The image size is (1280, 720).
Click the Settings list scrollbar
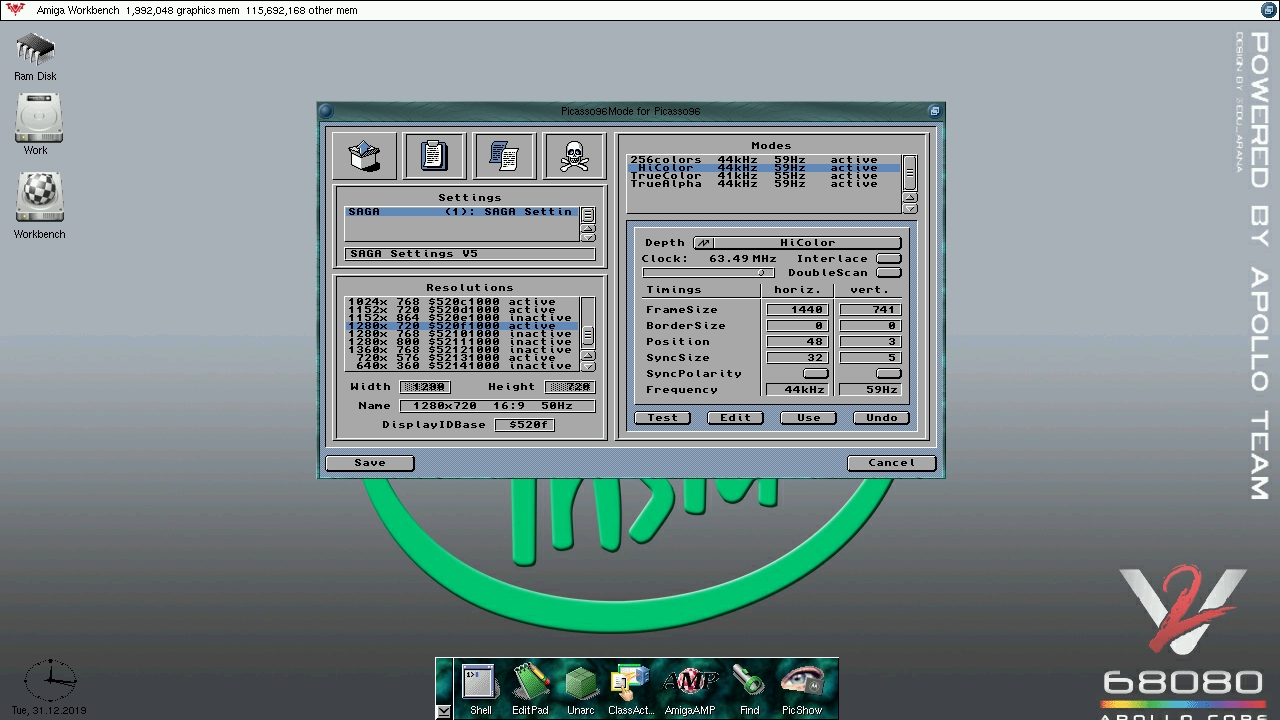[588, 214]
